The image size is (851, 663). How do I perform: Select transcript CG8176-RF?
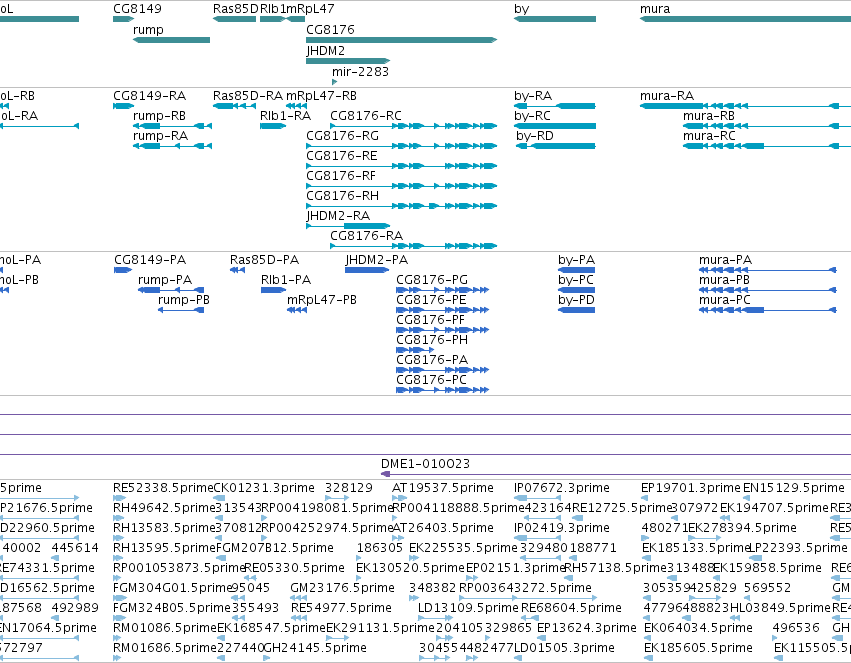[x=341, y=176]
